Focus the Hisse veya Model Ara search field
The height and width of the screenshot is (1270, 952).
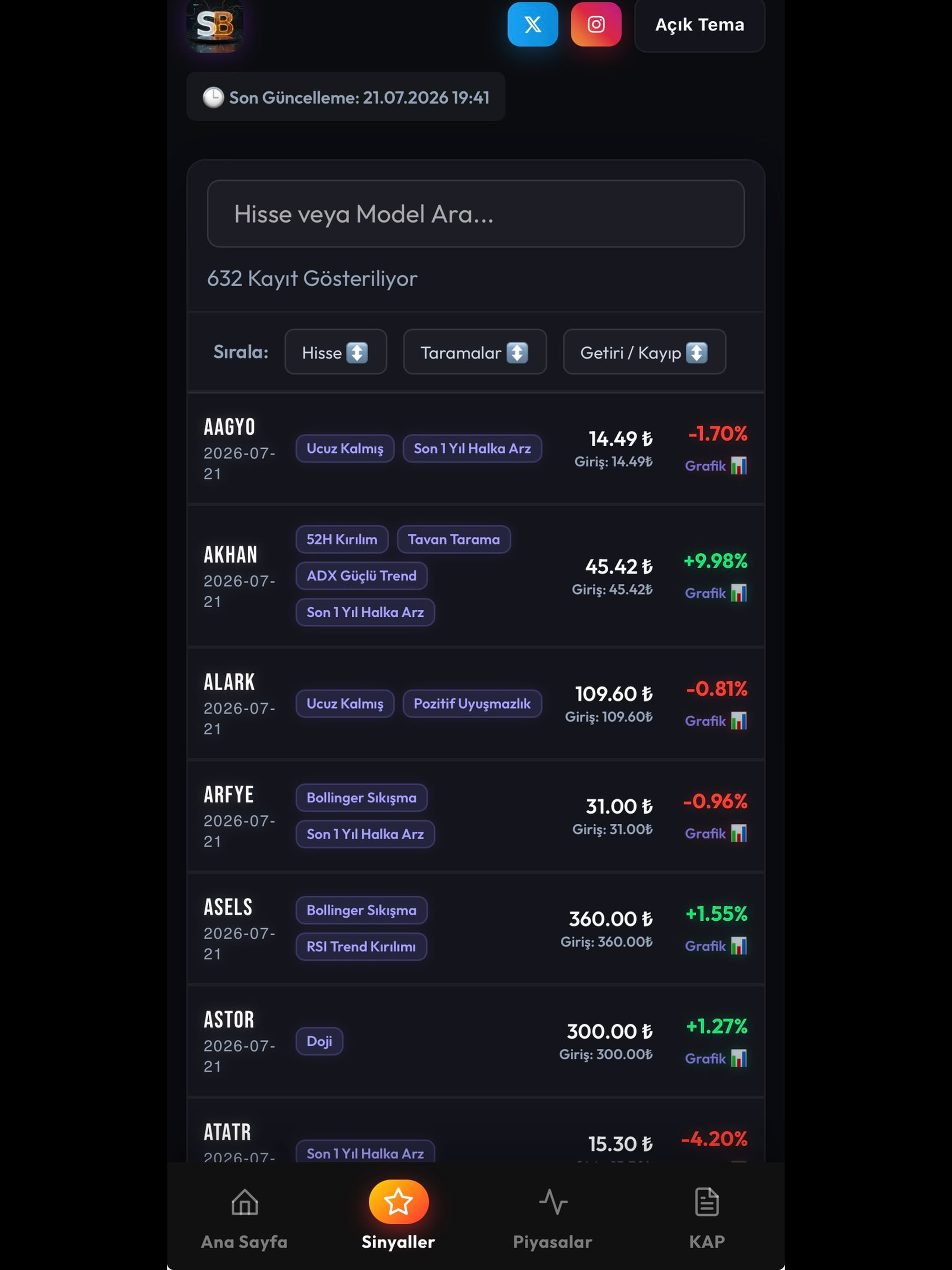point(476,213)
